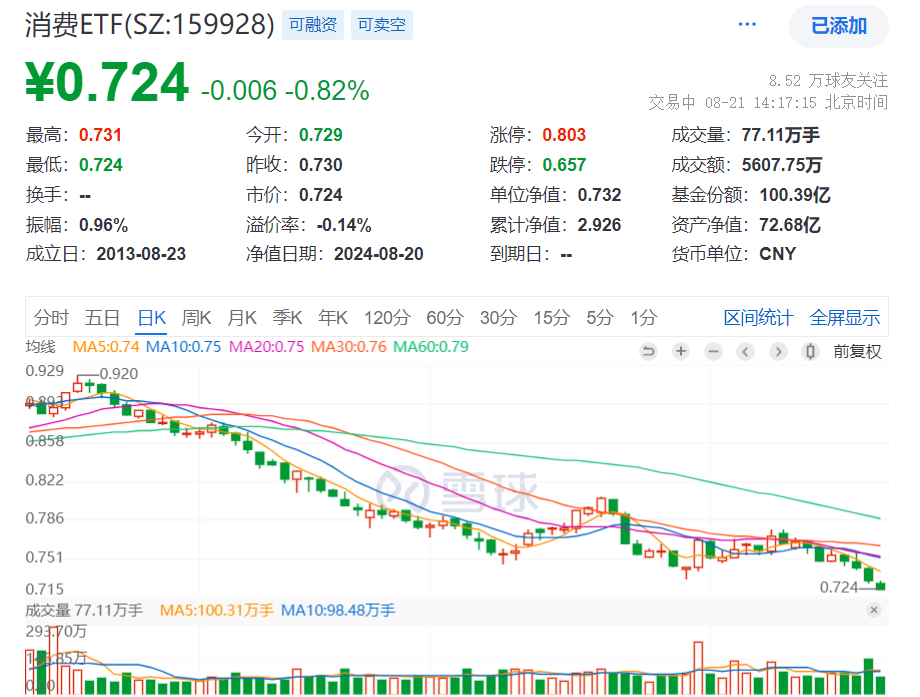This screenshot has width=920, height=697.
Task: Click the 今开 value 0.729
Action: (321, 135)
